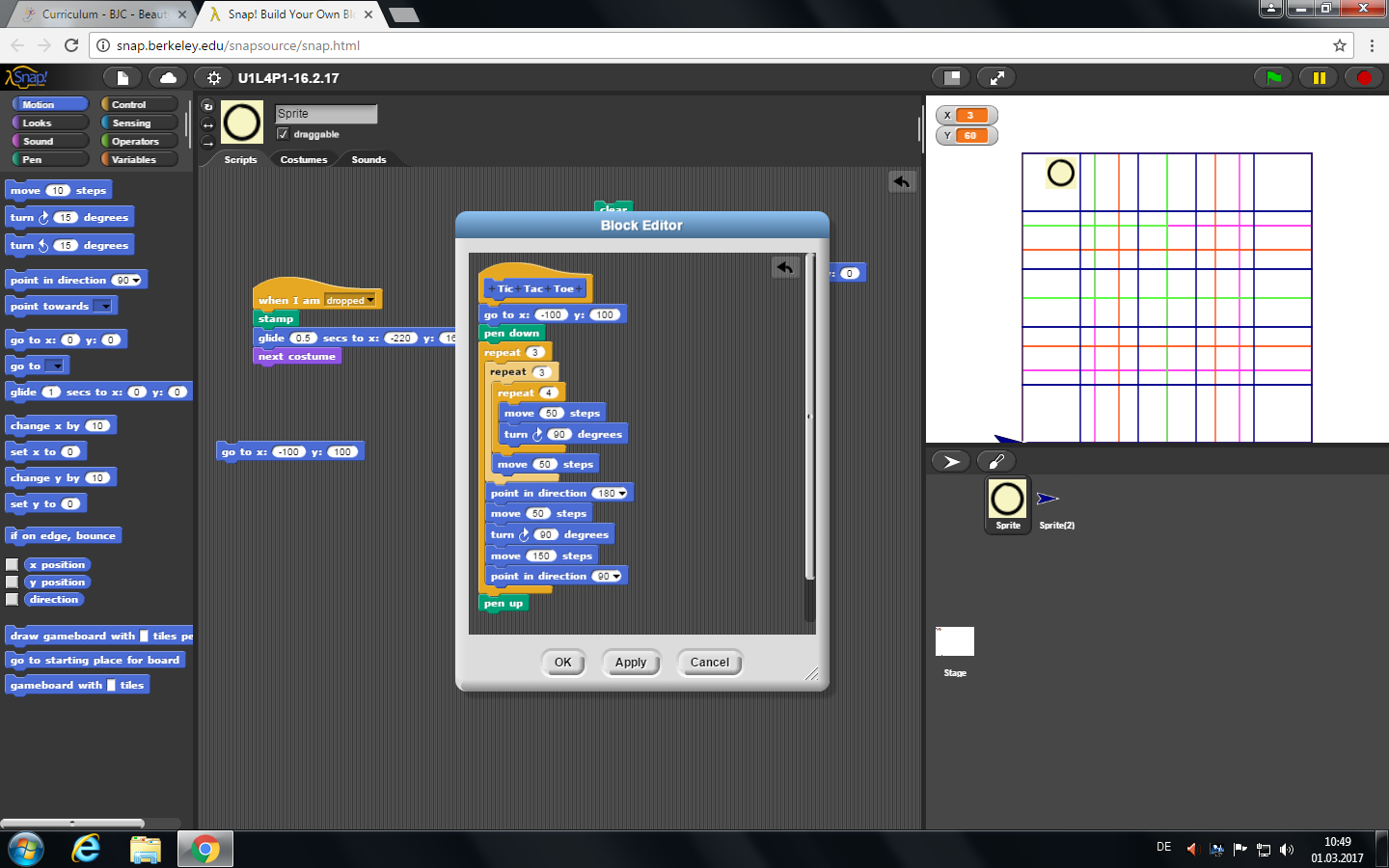Open the settings gear menu

(x=213, y=78)
